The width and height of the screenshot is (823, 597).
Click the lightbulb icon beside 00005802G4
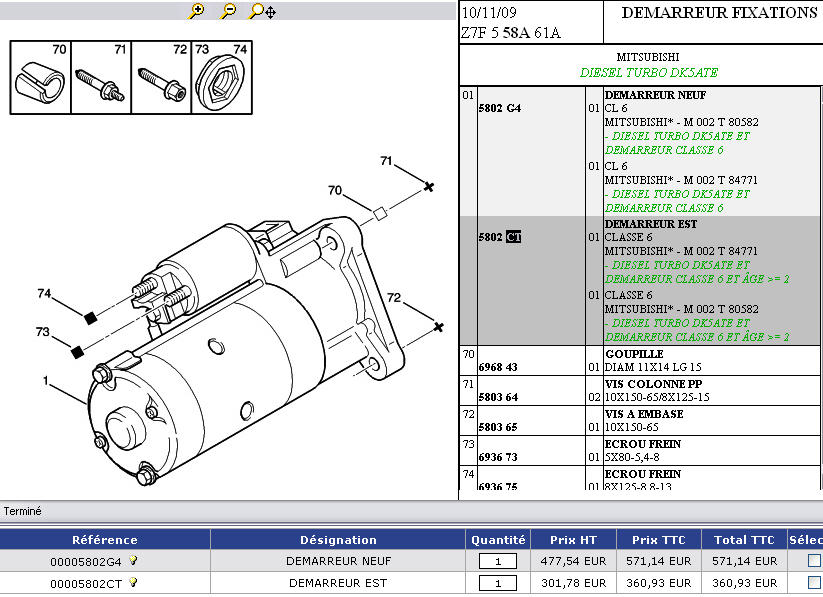(133, 561)
